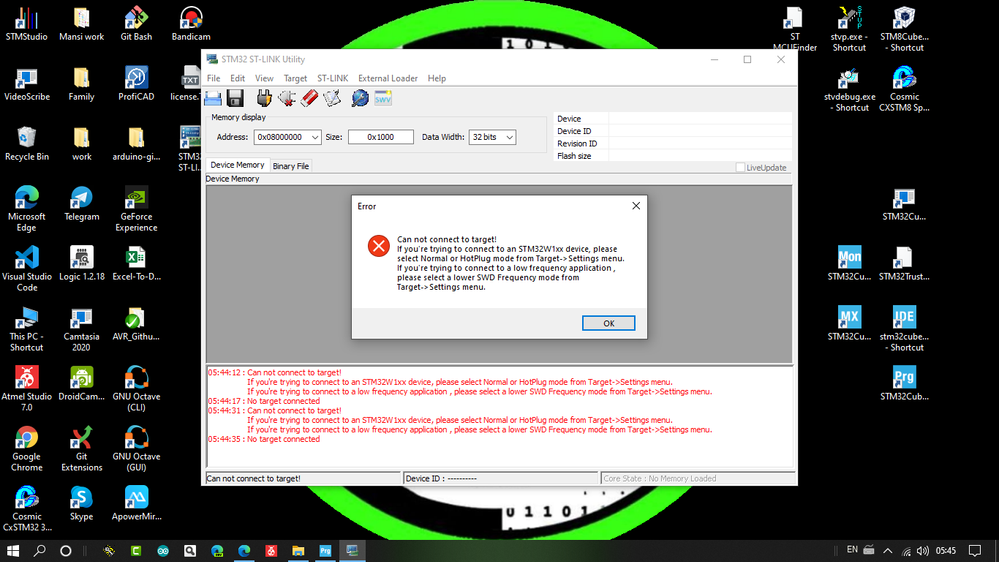The height and width of the screenshot is (562, 999).
Task: Open the STM8Cube shortcut desktop icon
Action: 904,29
